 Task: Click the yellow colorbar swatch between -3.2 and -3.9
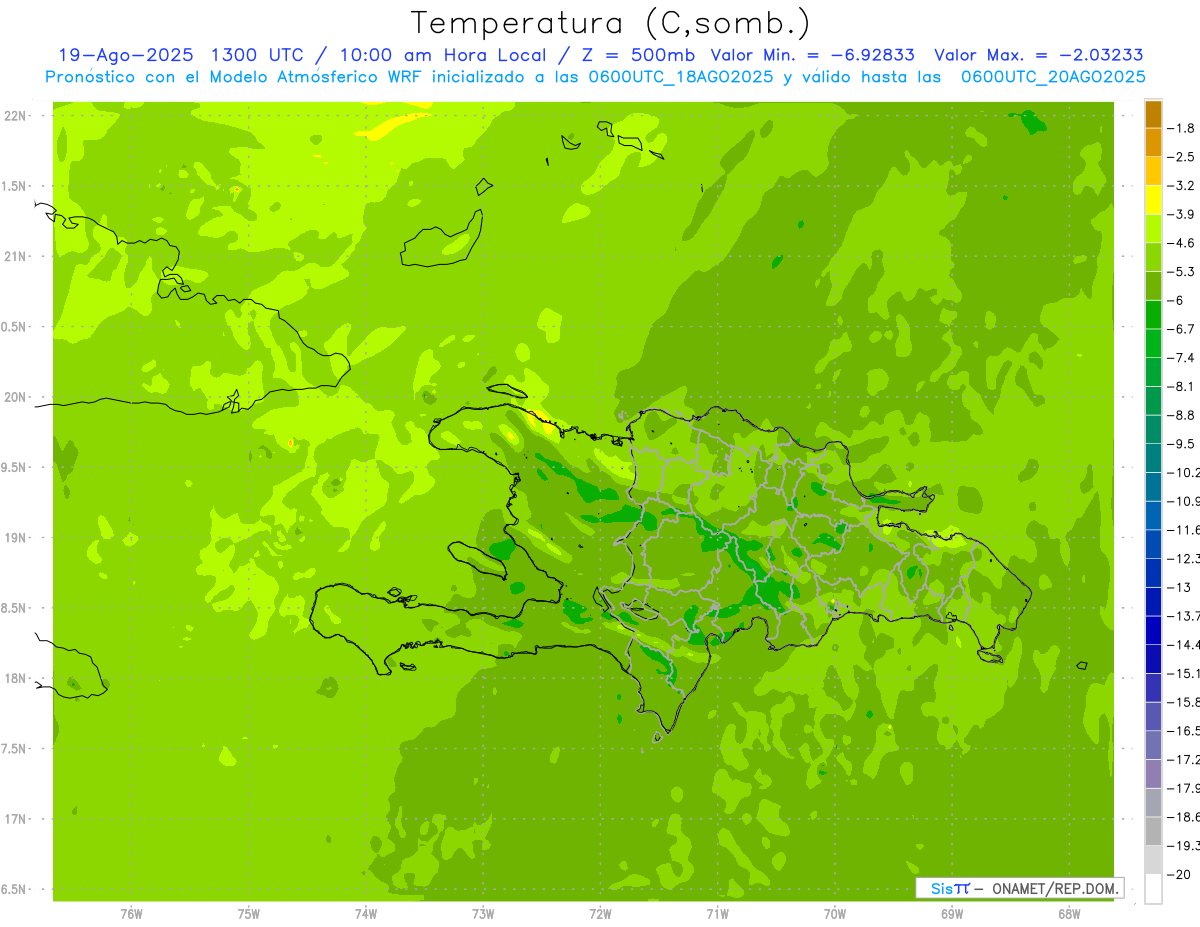[1153, 200]
